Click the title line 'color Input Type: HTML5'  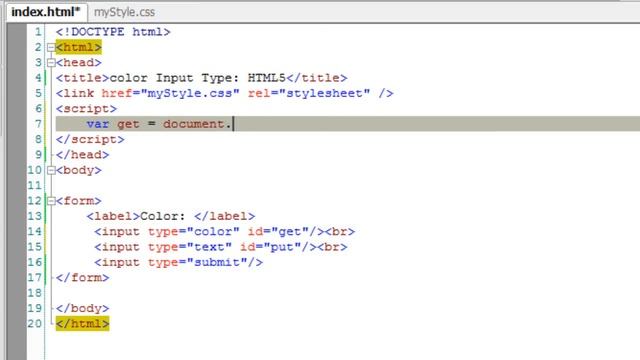tap(202, 78)
